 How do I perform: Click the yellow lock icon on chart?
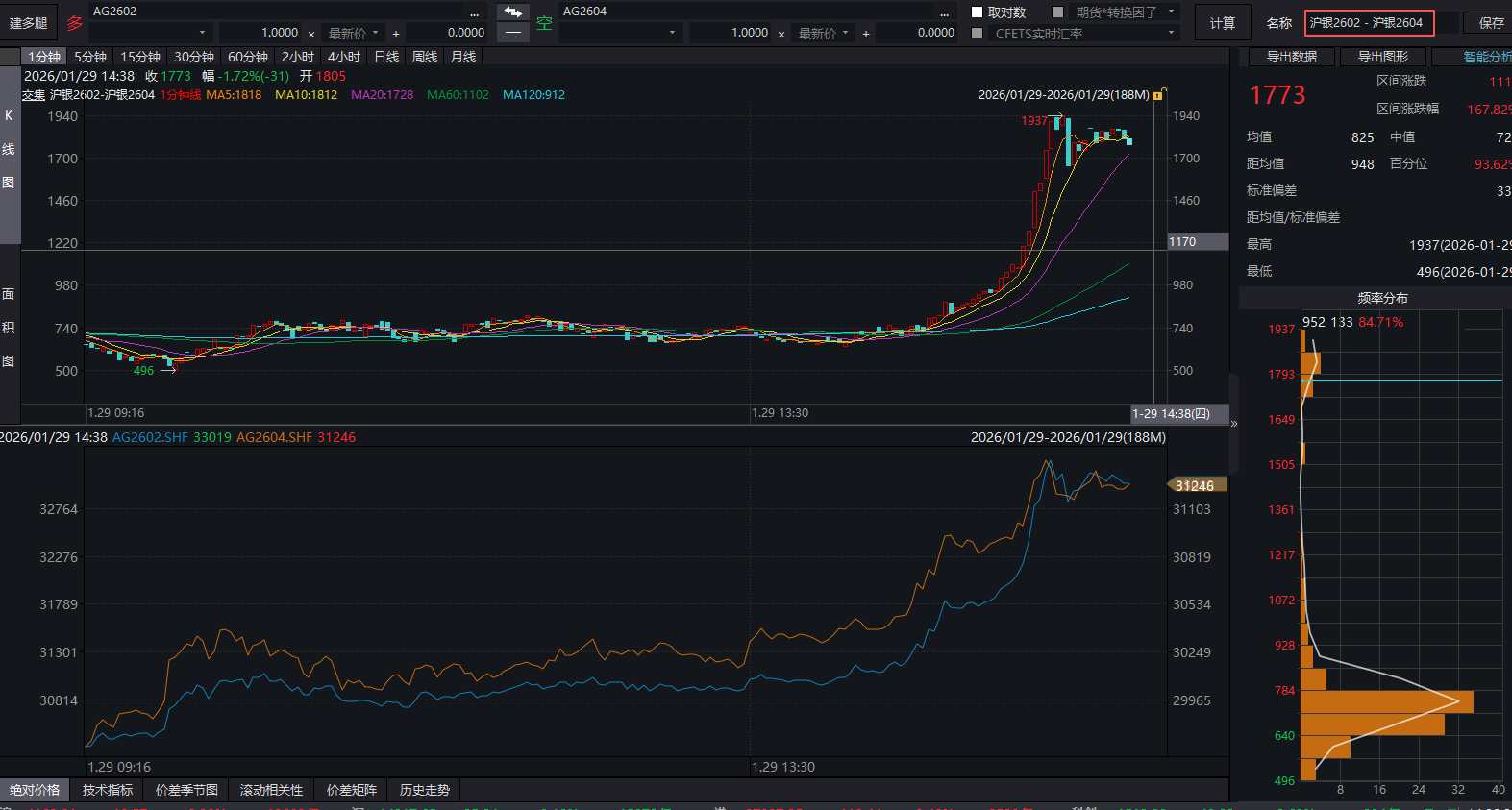[x=1157, y=95]
